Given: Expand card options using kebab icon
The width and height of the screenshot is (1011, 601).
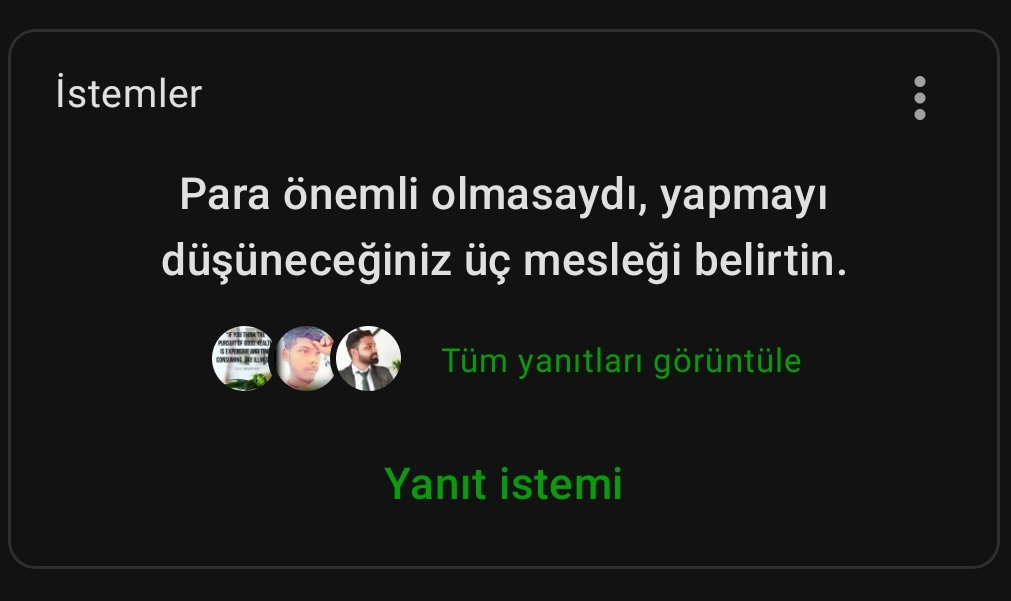Looking at the screenshot, I should click(920, 98).
